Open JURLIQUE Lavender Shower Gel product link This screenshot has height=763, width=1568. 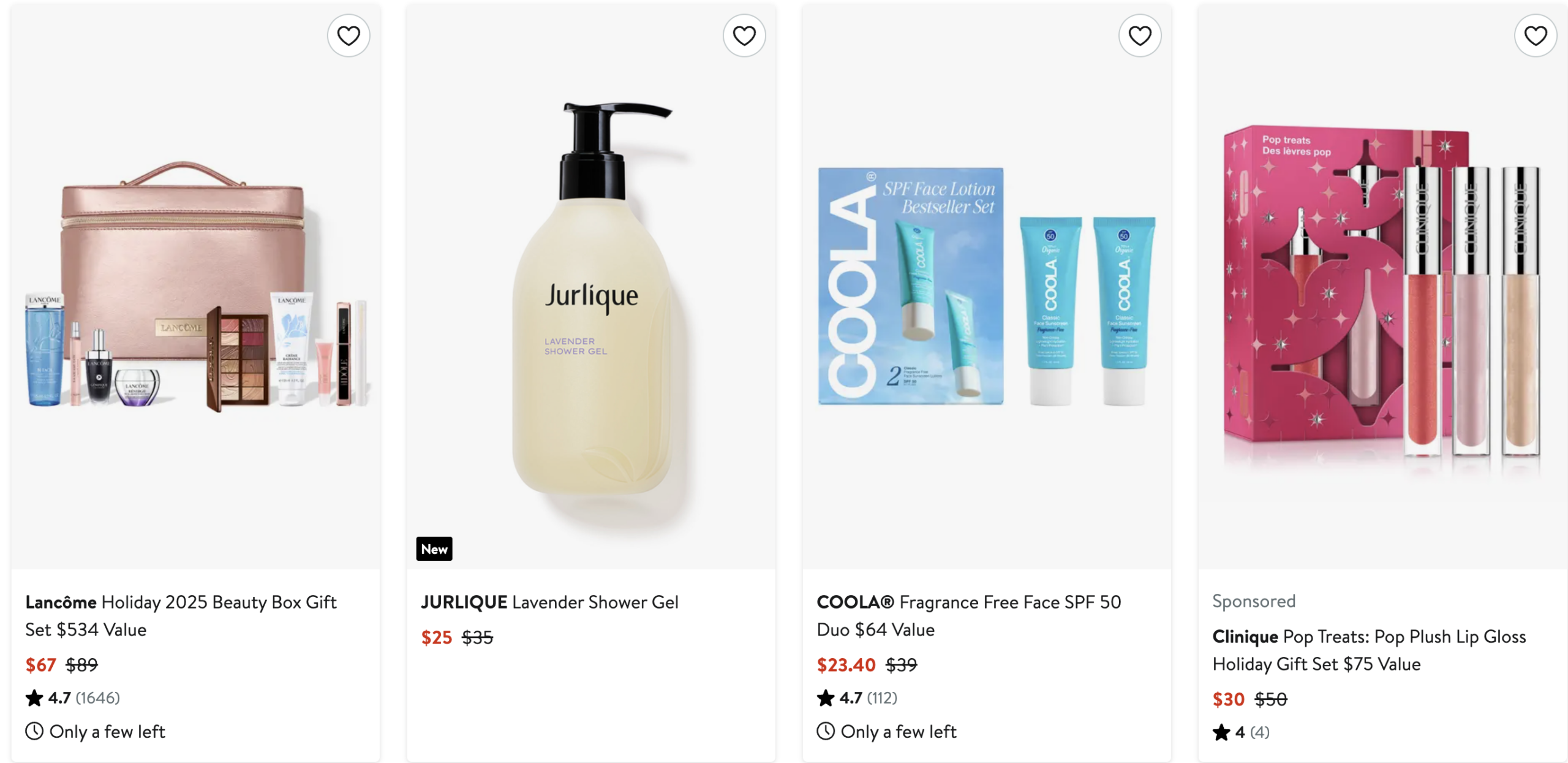[x=549, y=602]
